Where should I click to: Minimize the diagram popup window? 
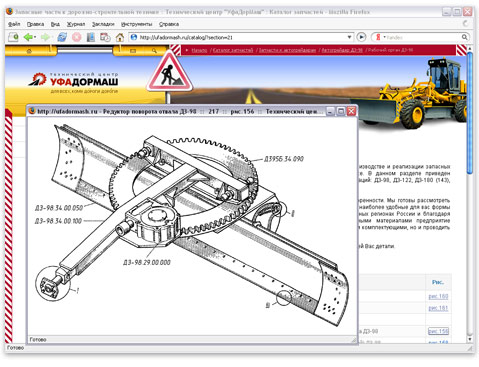330,111
